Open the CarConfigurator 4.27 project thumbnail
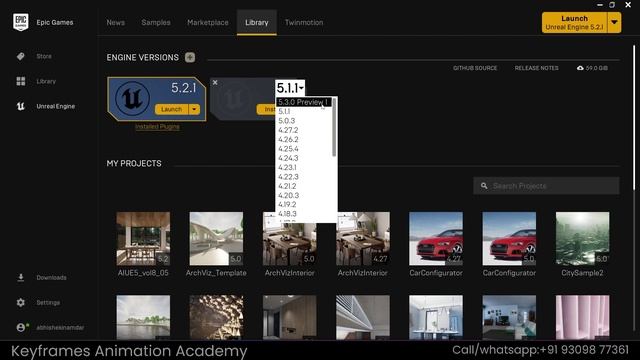640x360 pixels. pos(436,239)
